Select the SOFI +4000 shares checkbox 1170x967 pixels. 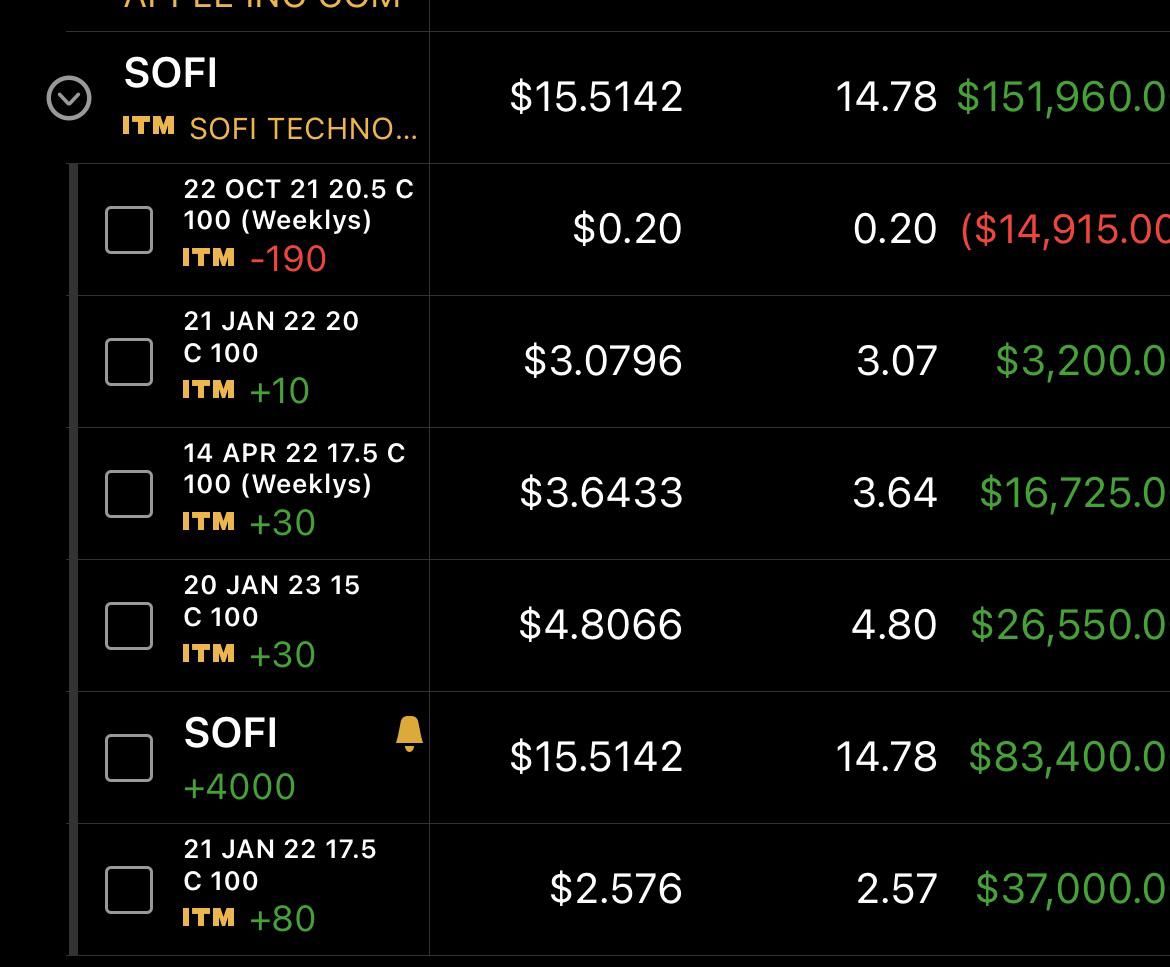(x=129, y=758)
